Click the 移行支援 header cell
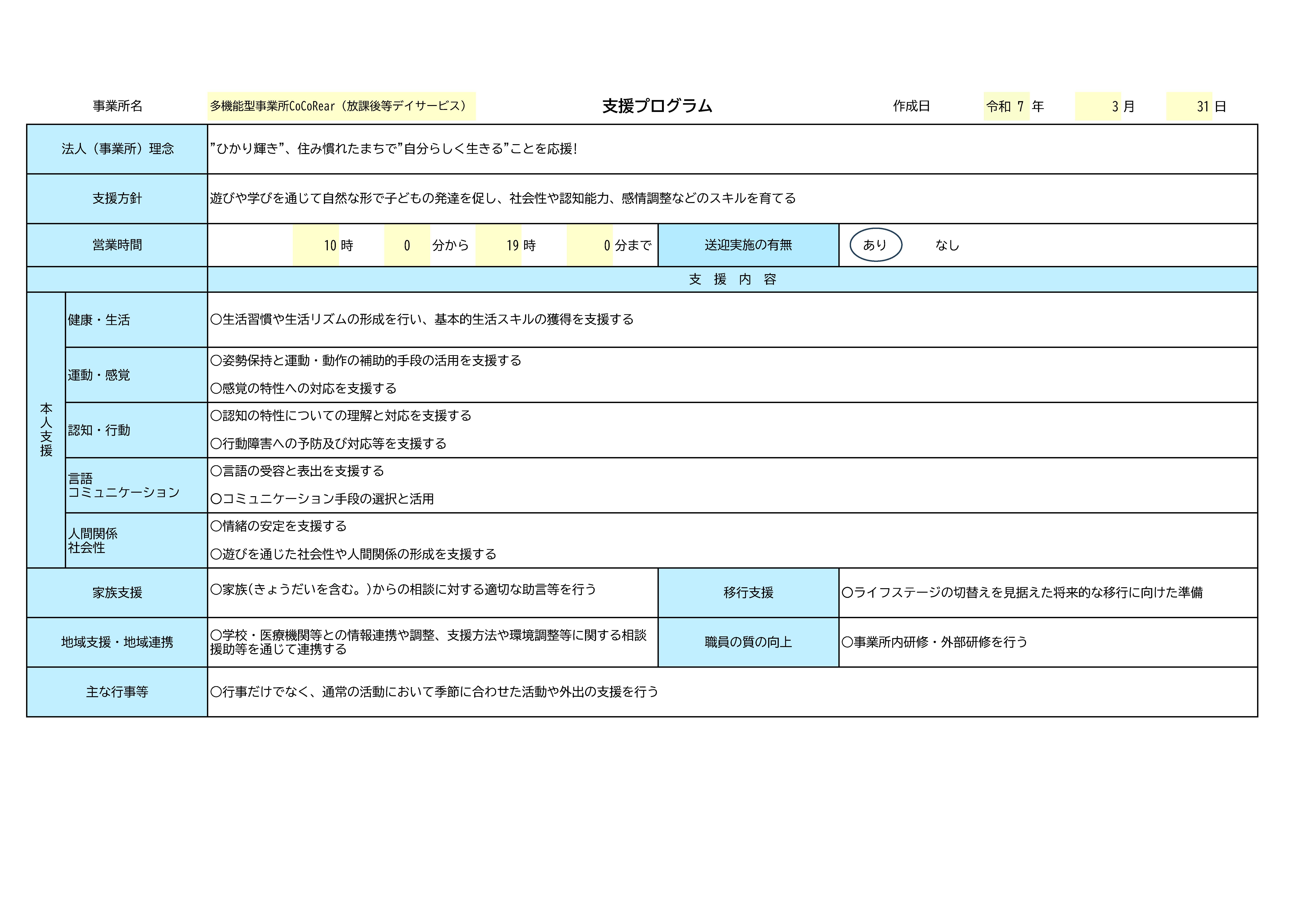 [748, 593]
